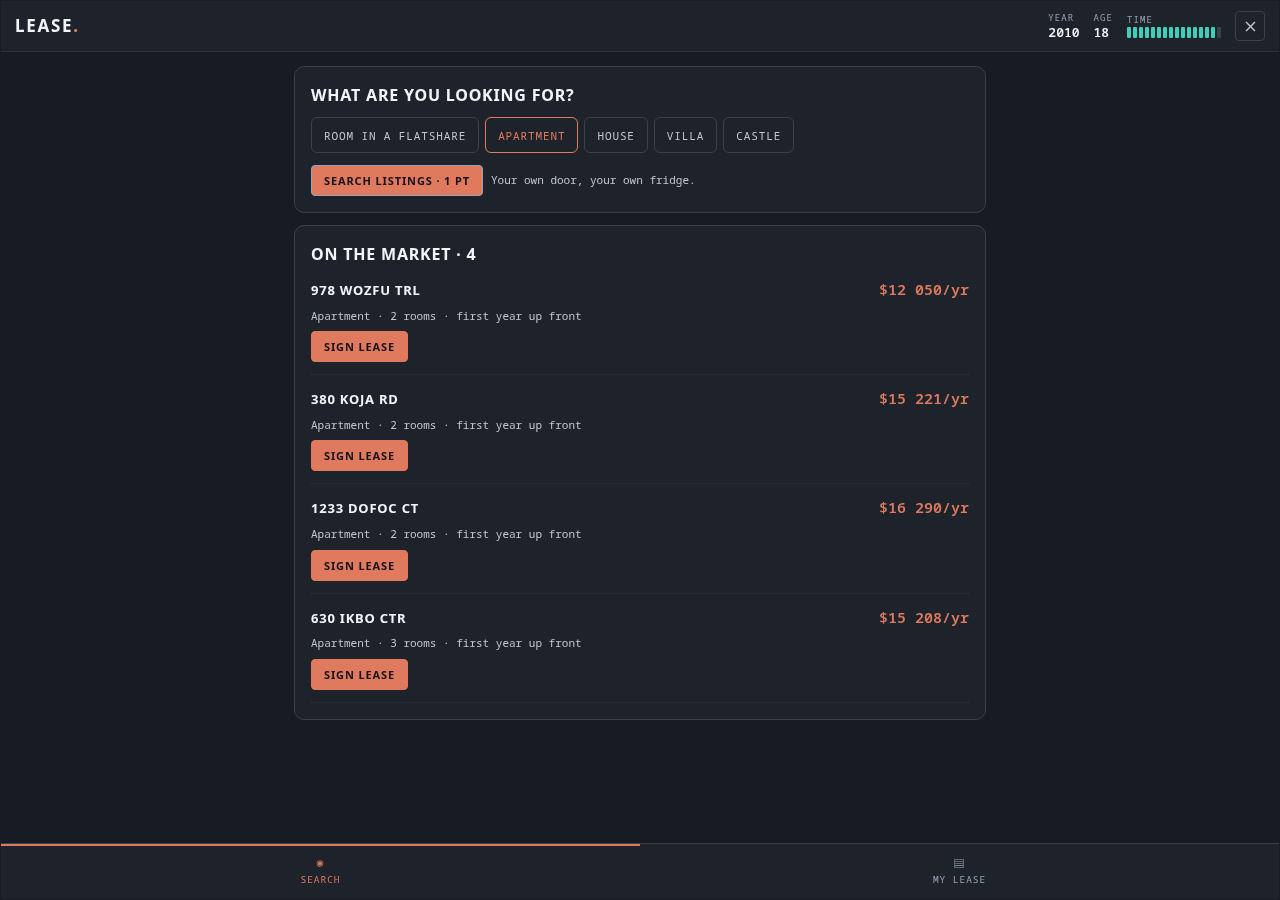Sign lease for 1233 Dofoc Ct
This screenshot has height=900, width=1280.
359,566
